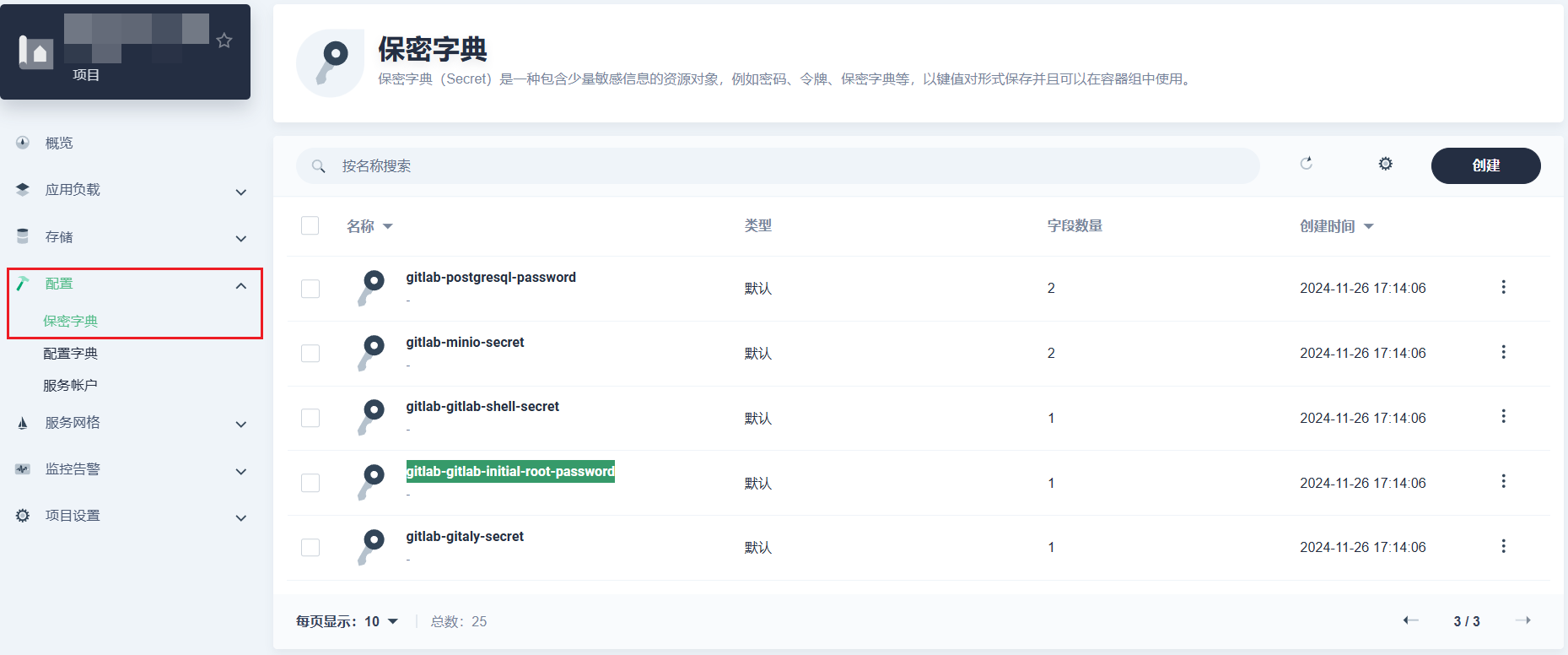The height and width of the screenshot is (655, 1568).
Task: Open more actions for gitlab-gitaly-secret
Action: [x=1503, y=547]
